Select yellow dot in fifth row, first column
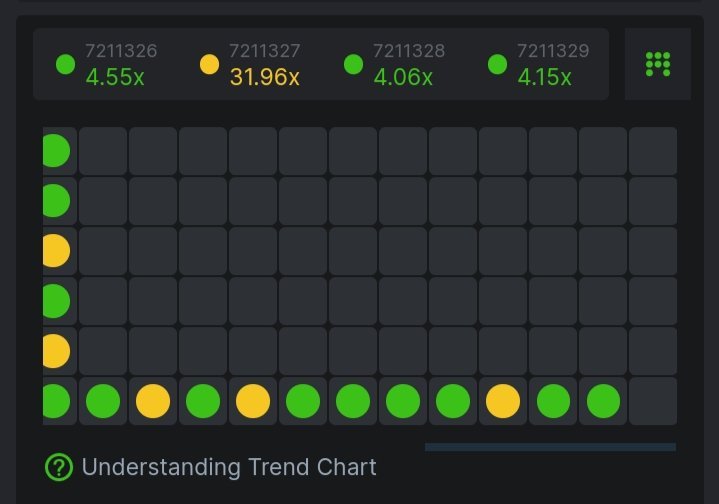The width and height of the screenshot is (719, 504). (x=55, y=351)
